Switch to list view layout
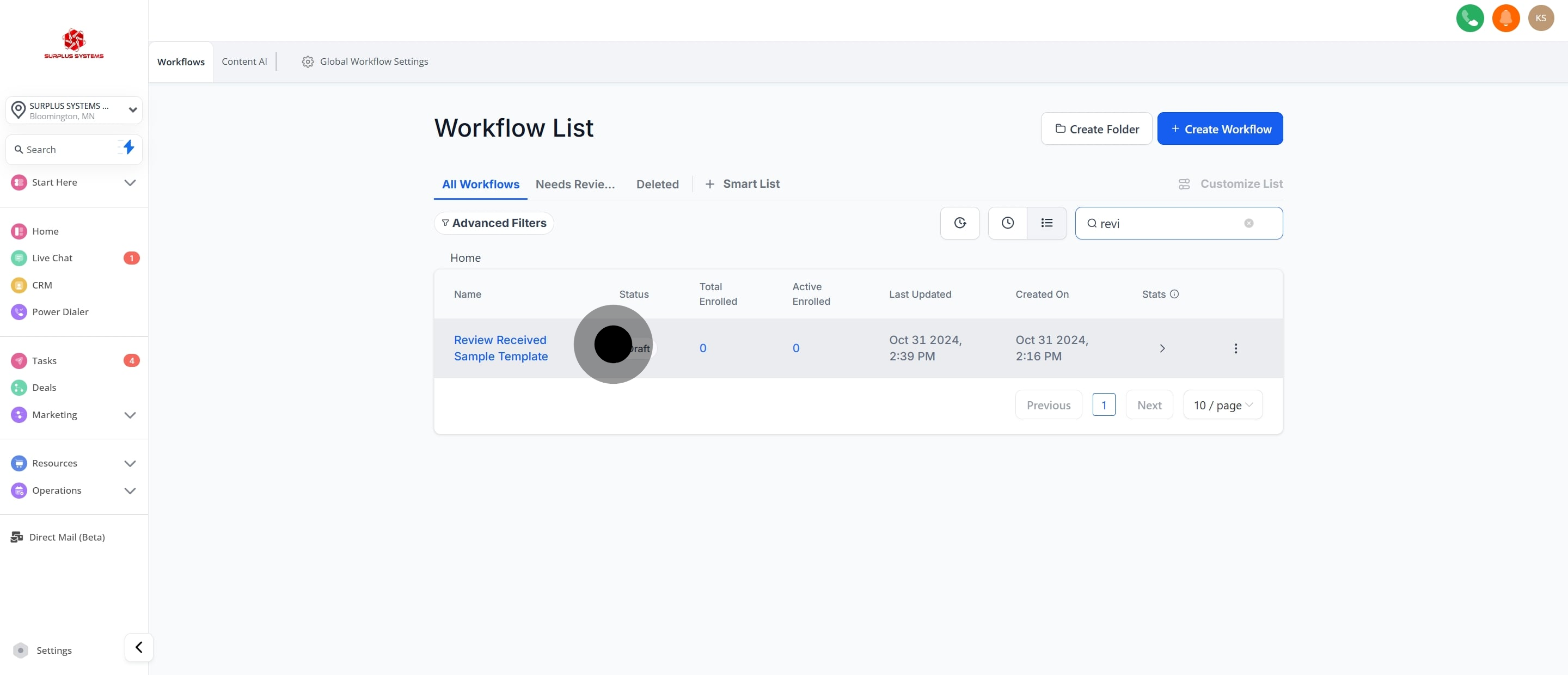 click(x=1046, y=223)
